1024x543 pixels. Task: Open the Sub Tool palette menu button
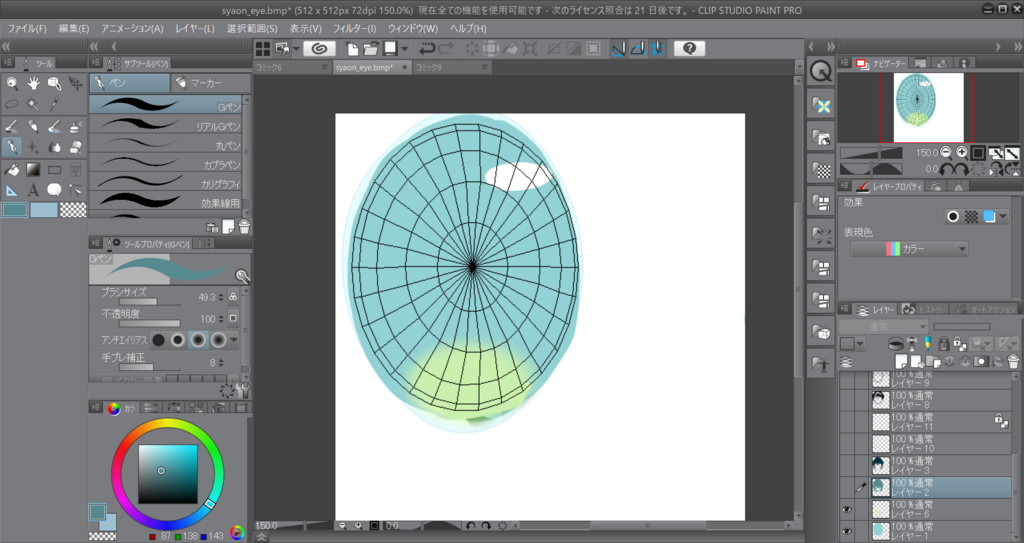[x=96, y=63]
